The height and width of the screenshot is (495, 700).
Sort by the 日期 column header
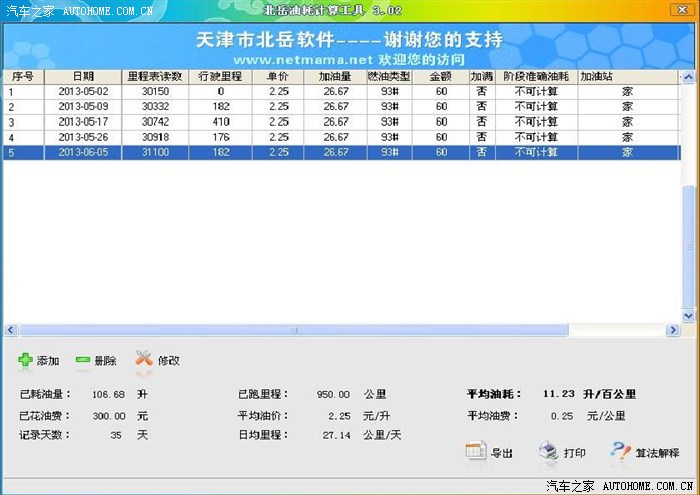click(x=83, y=76)
